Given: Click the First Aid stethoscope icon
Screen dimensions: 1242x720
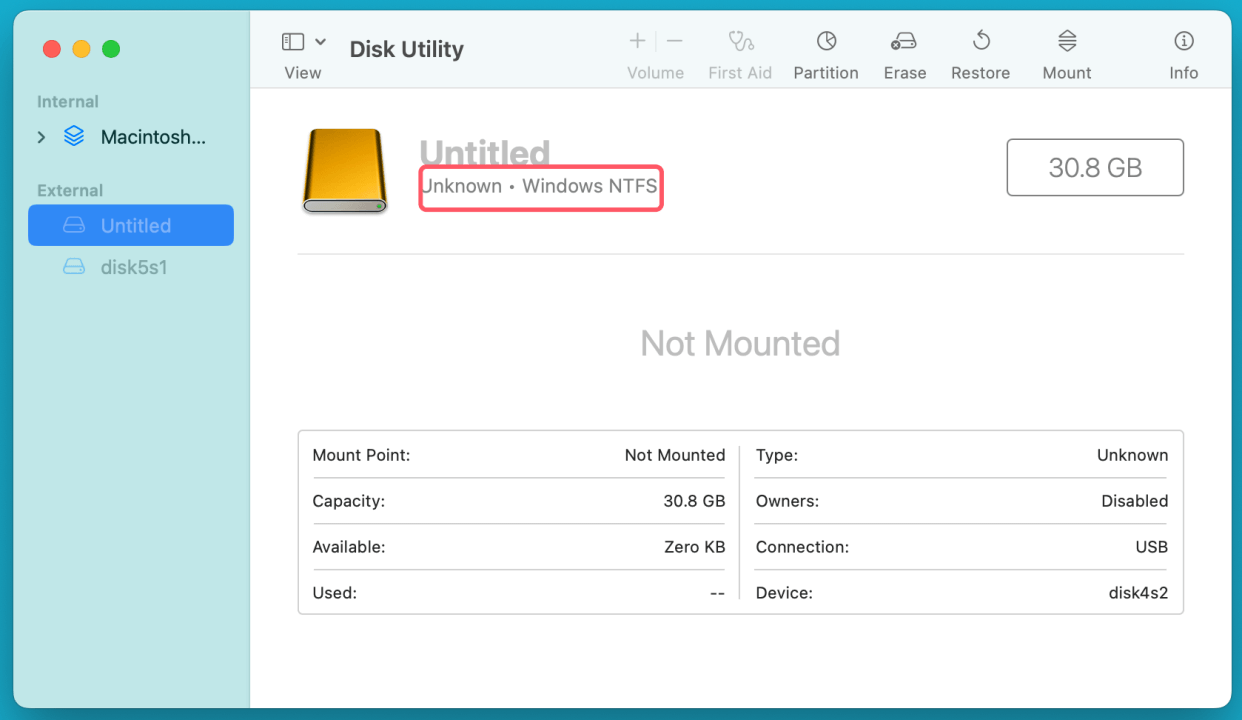Looking at the screenshot, I should 740,41.
